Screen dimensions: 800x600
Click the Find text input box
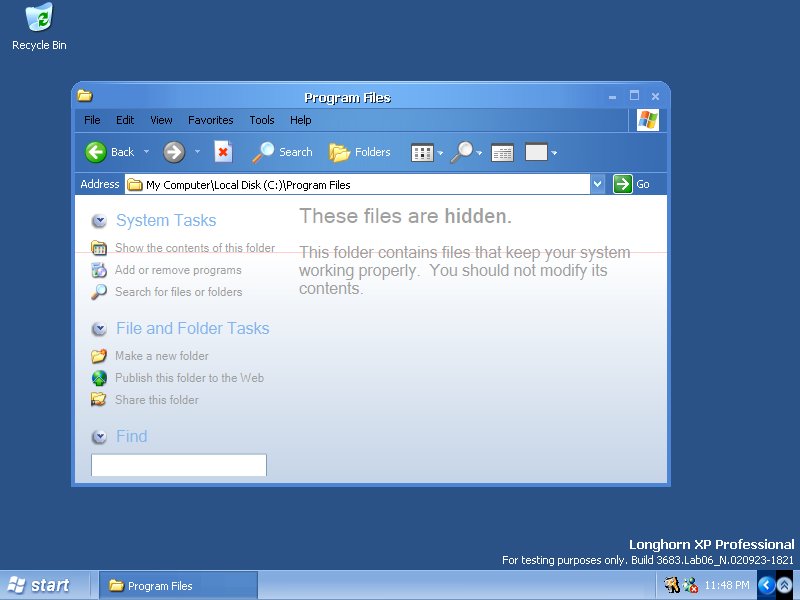point(179,465)
